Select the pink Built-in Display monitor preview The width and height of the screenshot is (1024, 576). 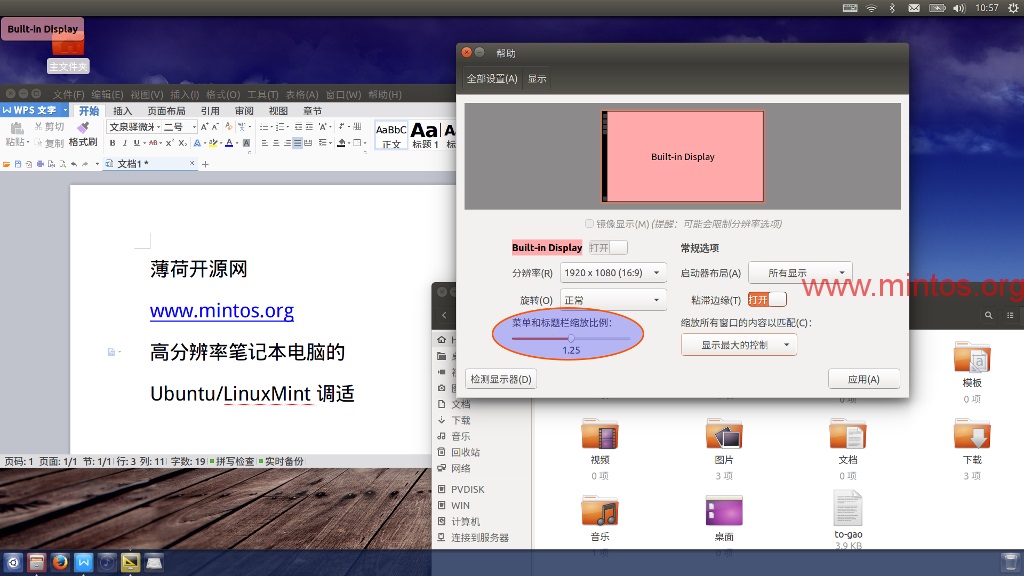[x=682, y=157]
